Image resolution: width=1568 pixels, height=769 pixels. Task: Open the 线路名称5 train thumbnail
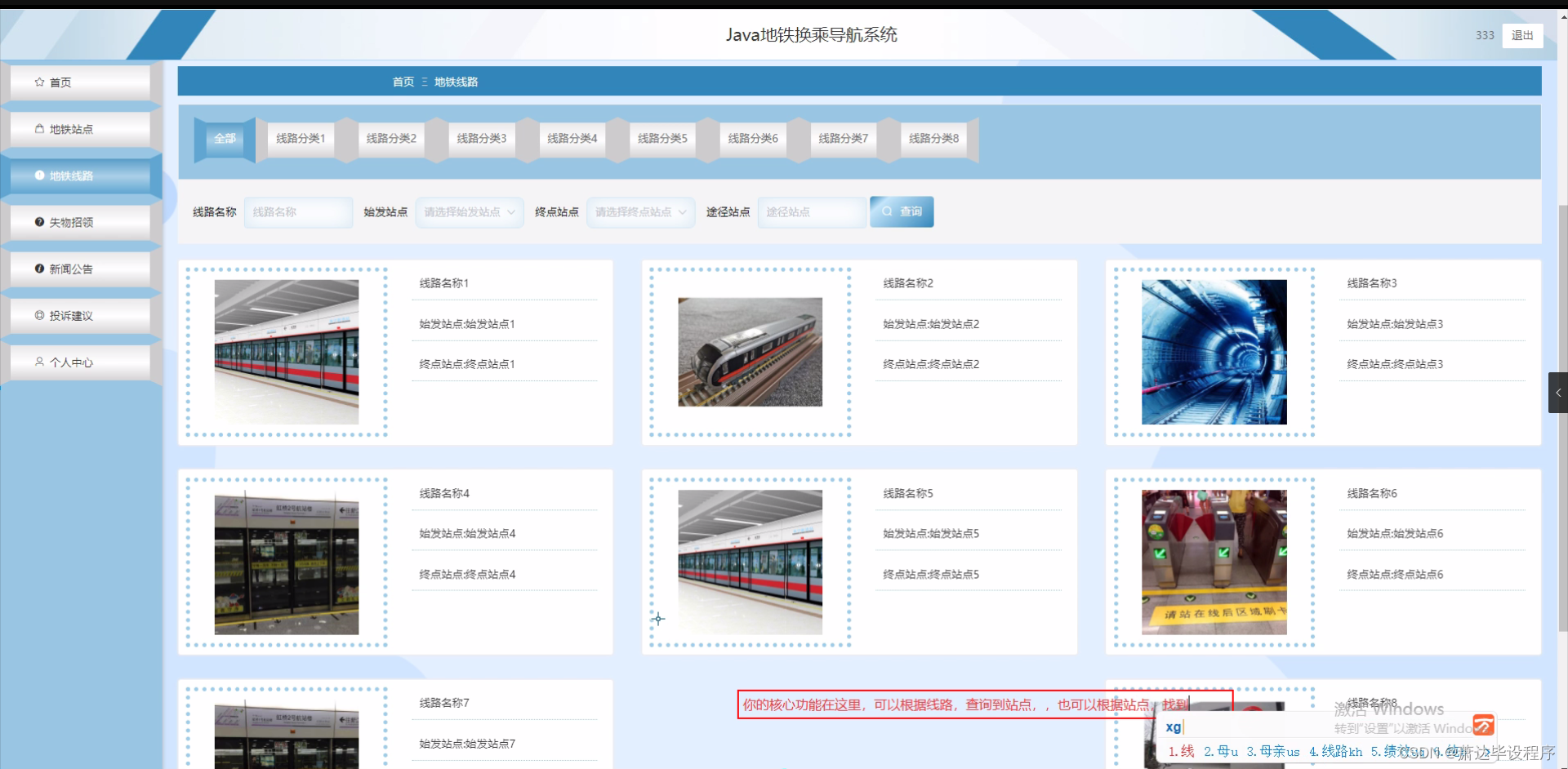coord(750,562)
